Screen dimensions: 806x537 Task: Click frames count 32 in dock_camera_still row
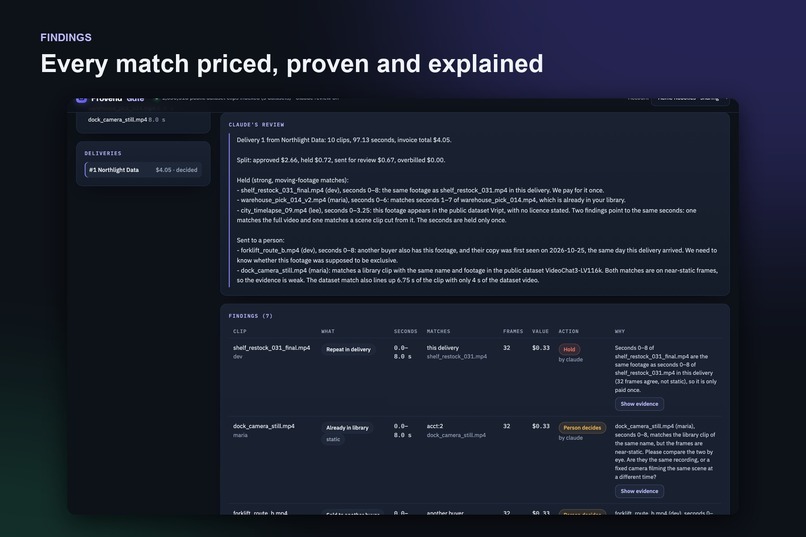(x=507, y=426)
